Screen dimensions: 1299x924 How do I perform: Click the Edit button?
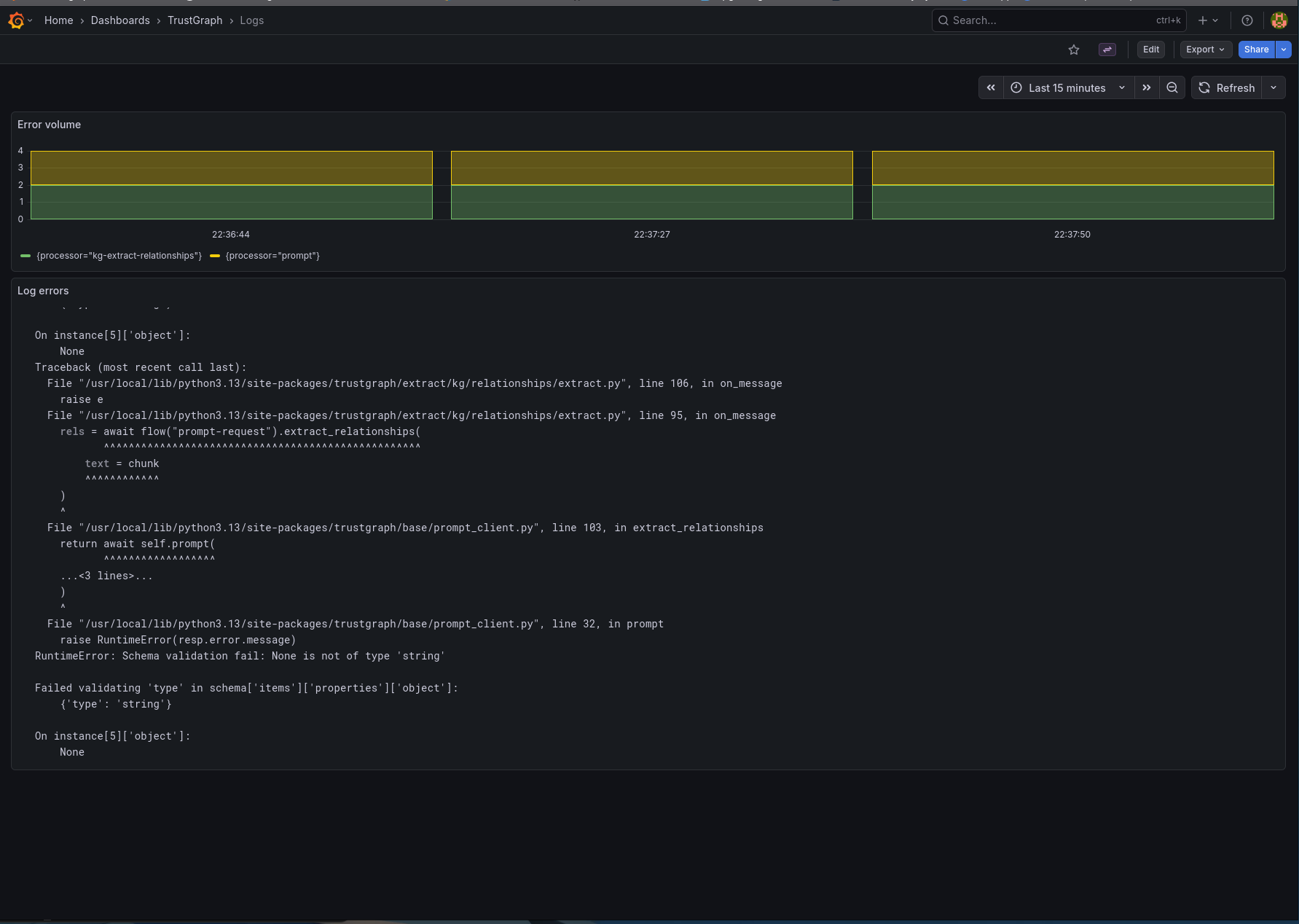[x=1150, y=50]
